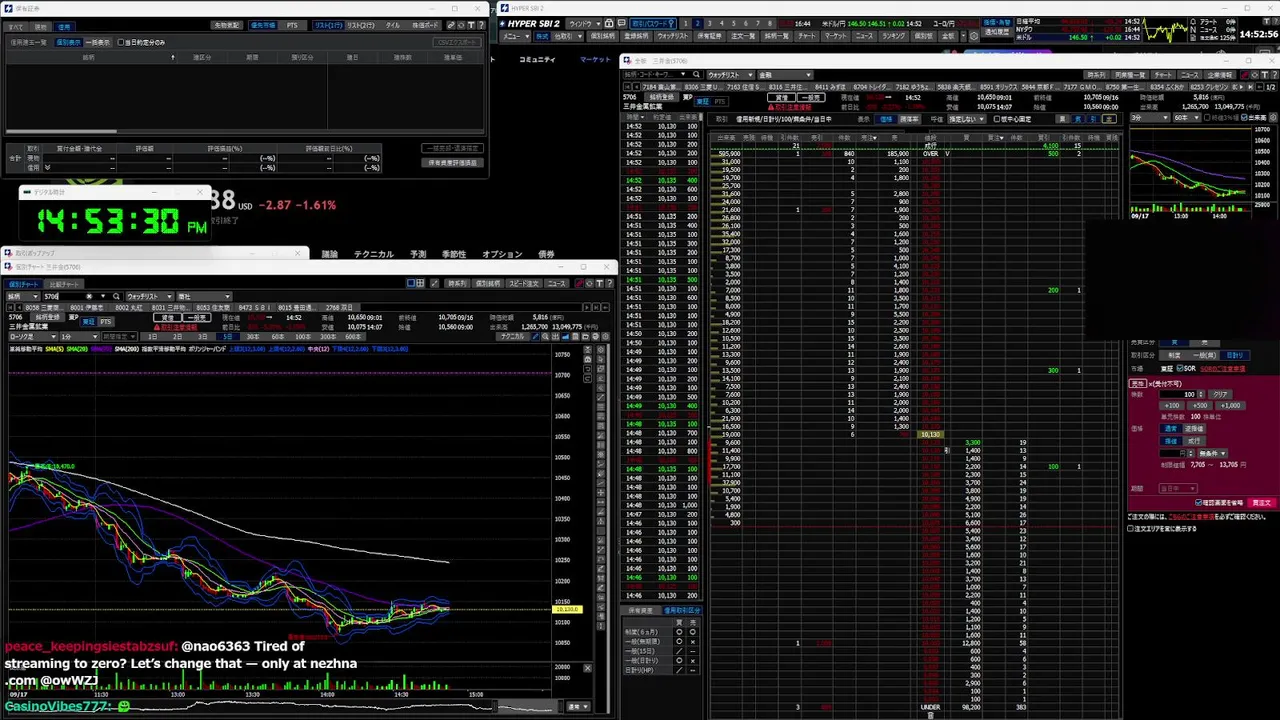Screen dimensions: 1280x720
Task: Click horizontal scrollbar in top-left holdings window
Action: click(60, 130)
